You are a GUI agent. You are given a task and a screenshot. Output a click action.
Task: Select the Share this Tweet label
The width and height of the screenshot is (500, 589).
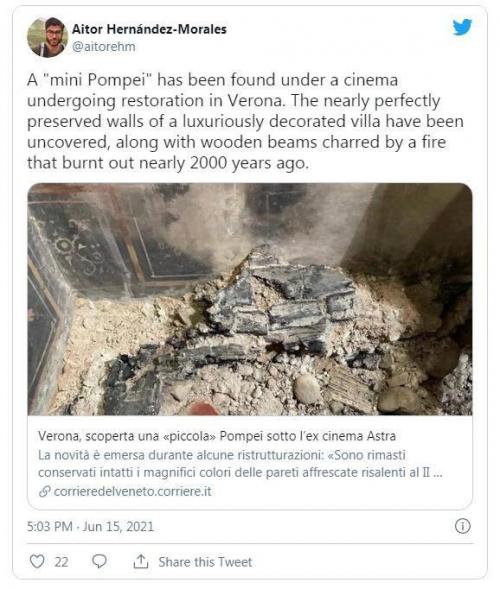[205, 562]
